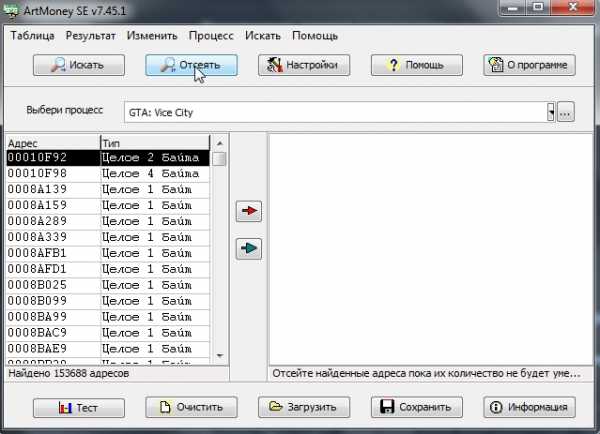Image resolution: width=600 pixels, height=434 pixels.
Task: Open Настройки settings button
Action: click(304, 65)
